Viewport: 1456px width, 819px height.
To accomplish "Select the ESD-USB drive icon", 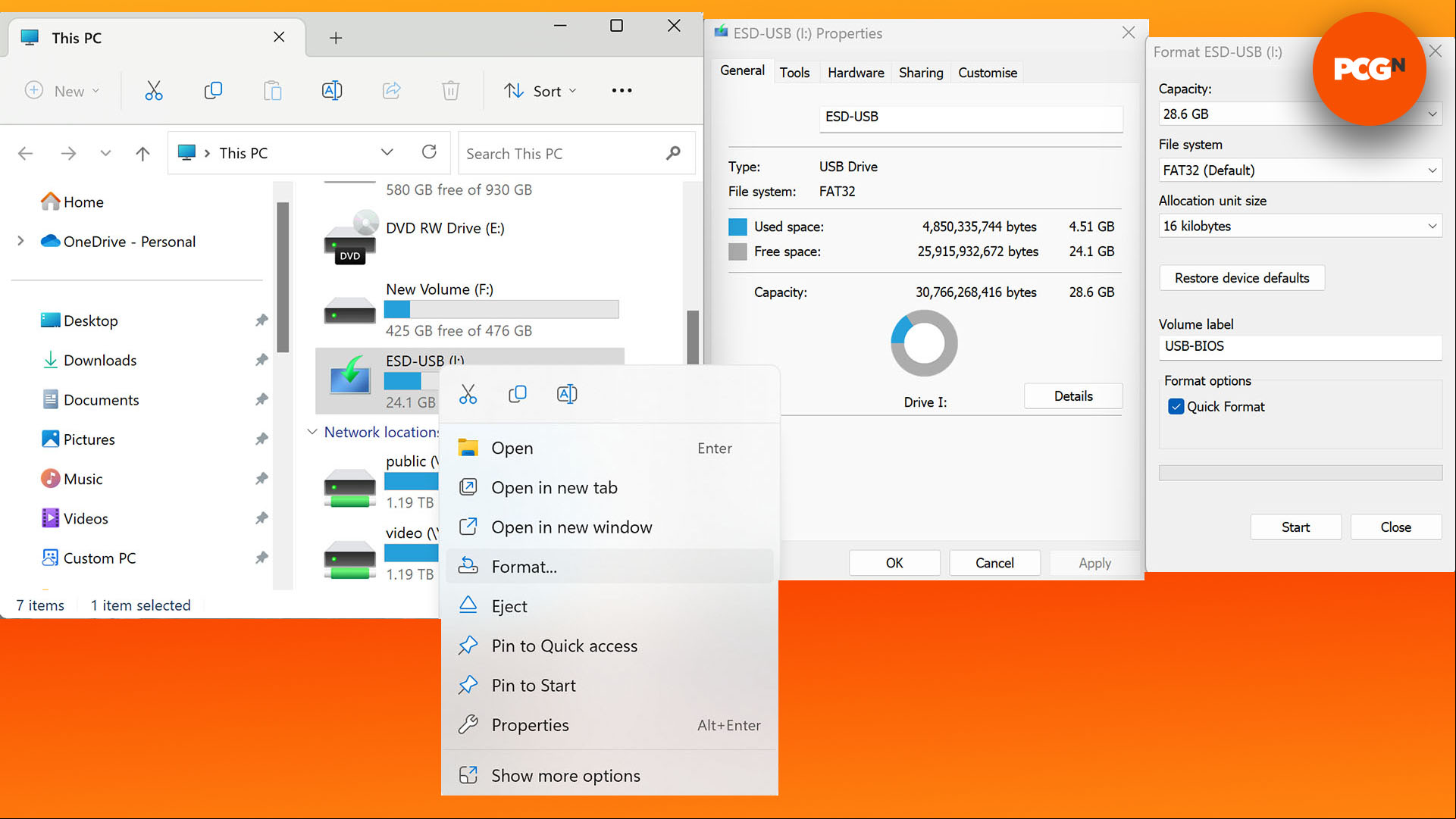I will [x=350, y=377].
